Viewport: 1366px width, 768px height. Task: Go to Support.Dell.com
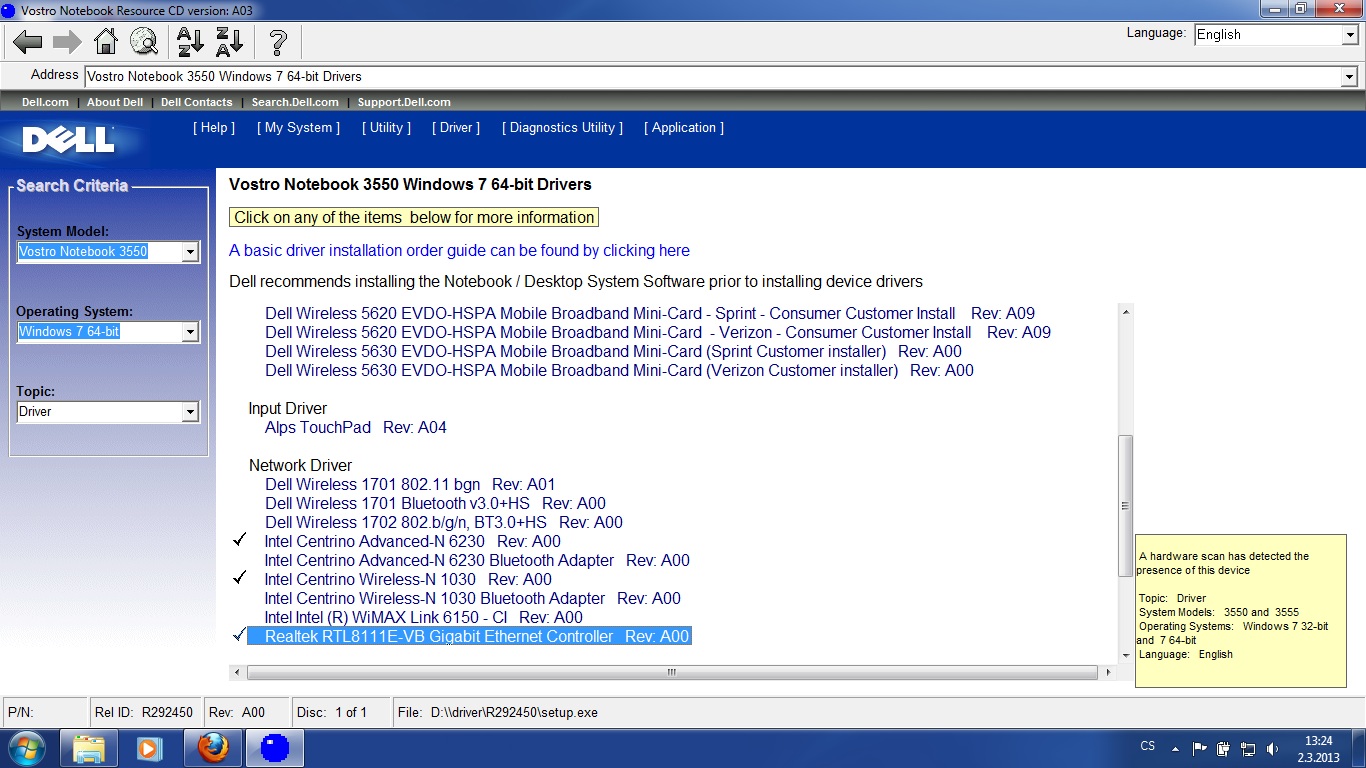point(404,102)
